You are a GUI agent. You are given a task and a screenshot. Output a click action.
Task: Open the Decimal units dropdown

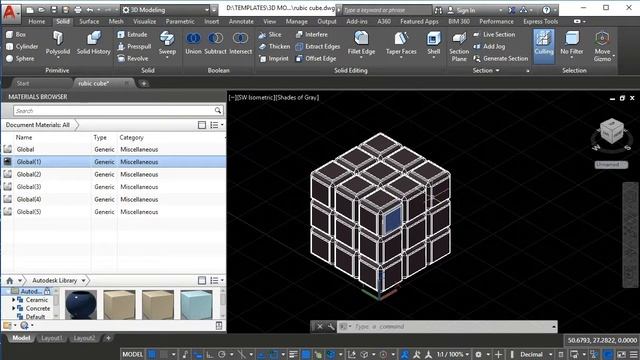[x=536, y=354]
